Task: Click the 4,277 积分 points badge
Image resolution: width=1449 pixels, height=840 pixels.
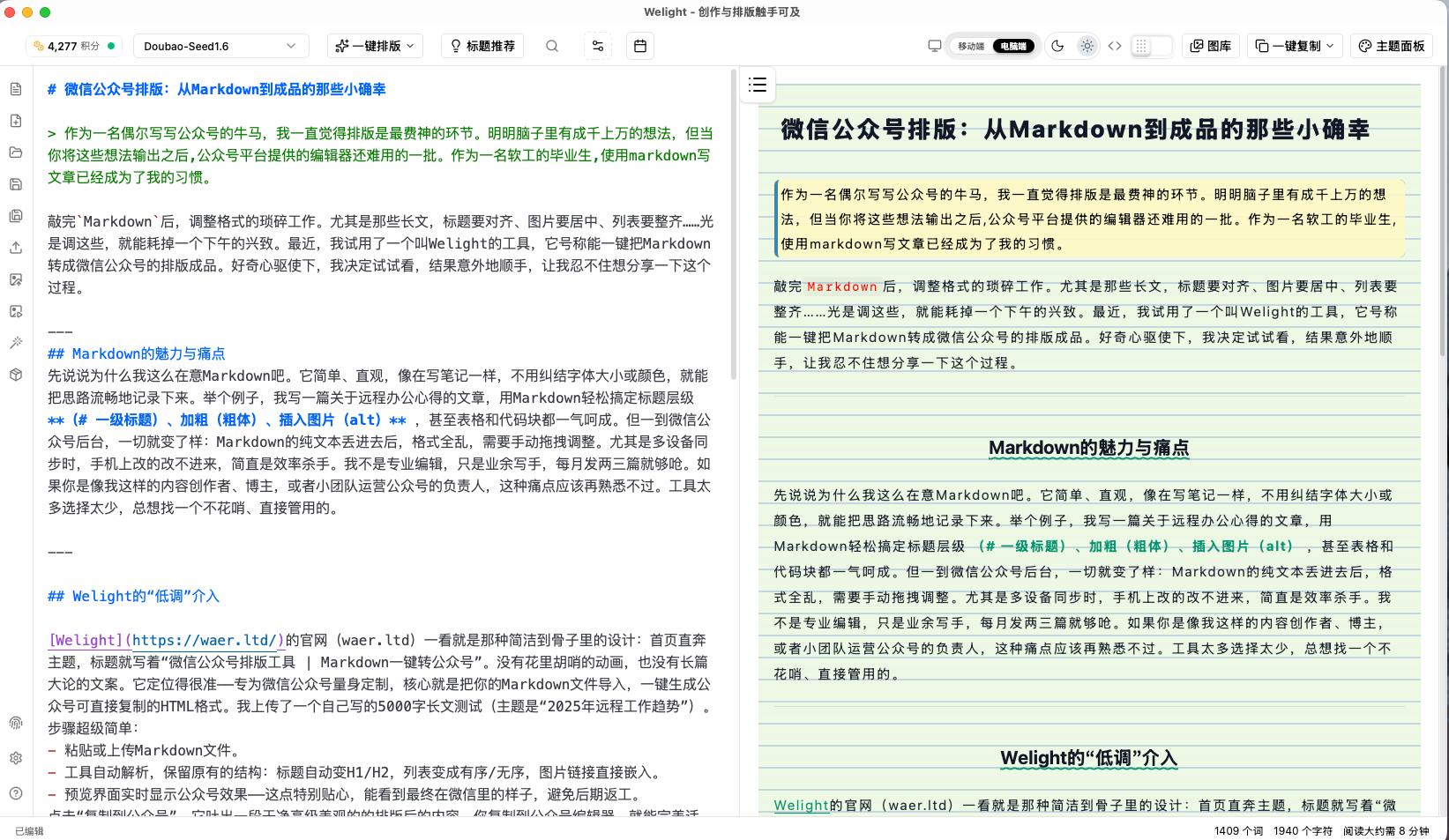Action: point(74,46)
